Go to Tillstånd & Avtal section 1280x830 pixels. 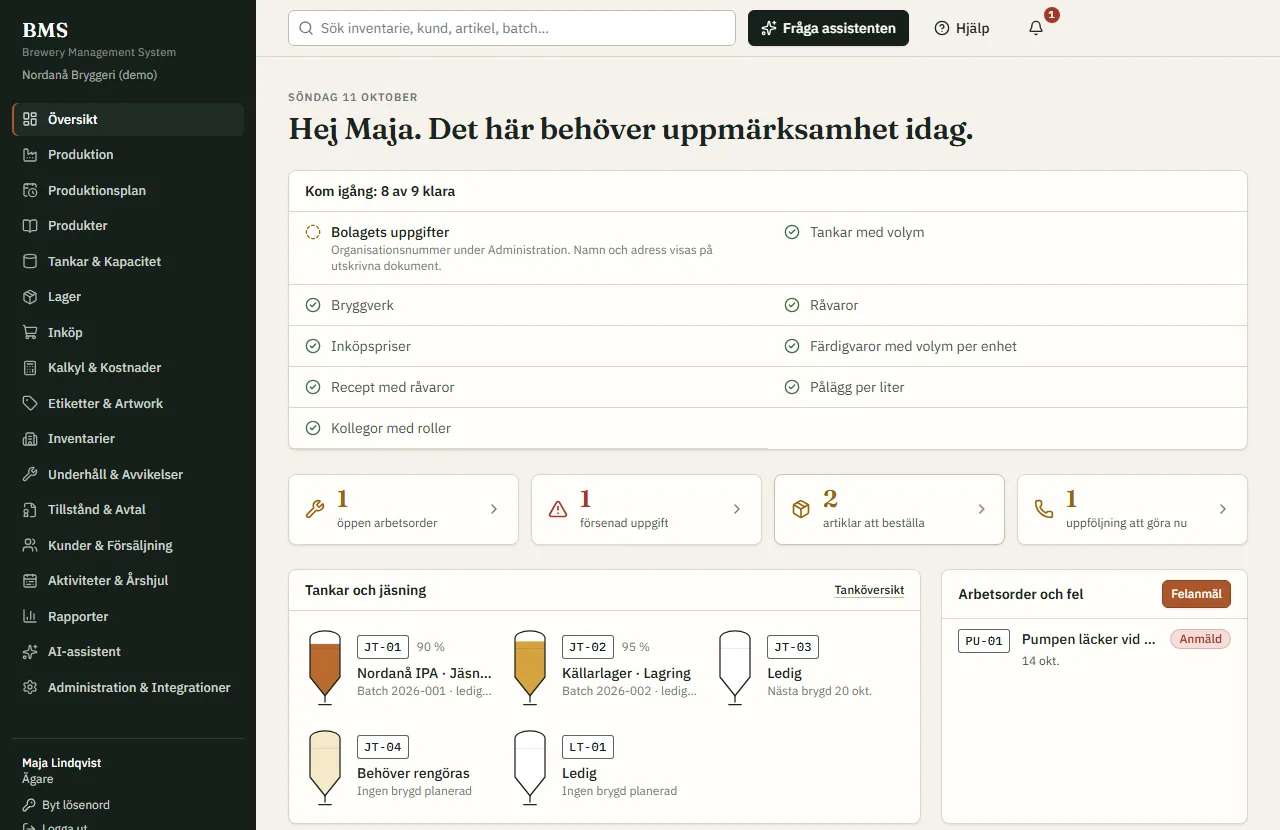(x=128, y=510)
